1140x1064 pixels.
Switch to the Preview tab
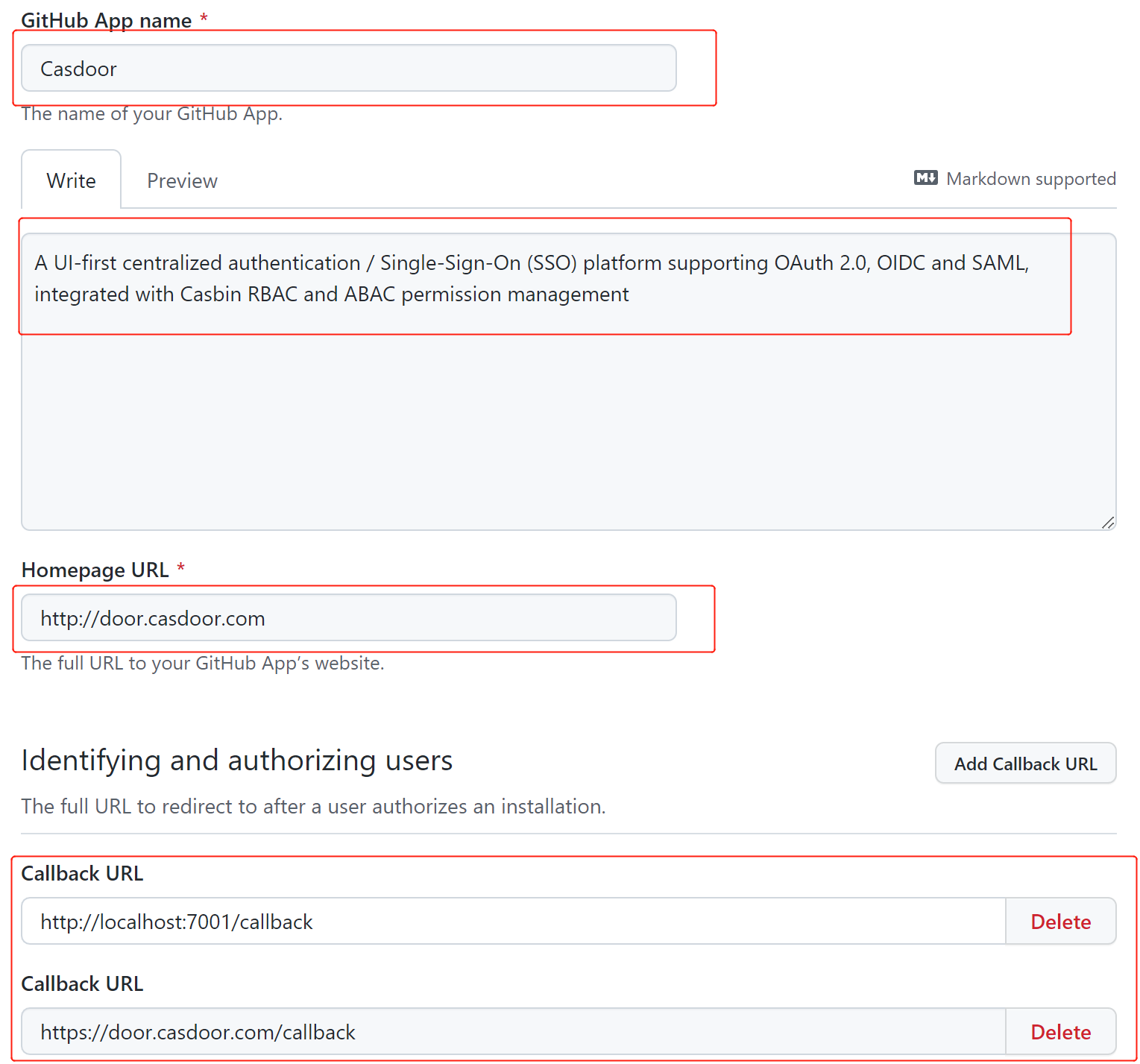pos(181,180)
